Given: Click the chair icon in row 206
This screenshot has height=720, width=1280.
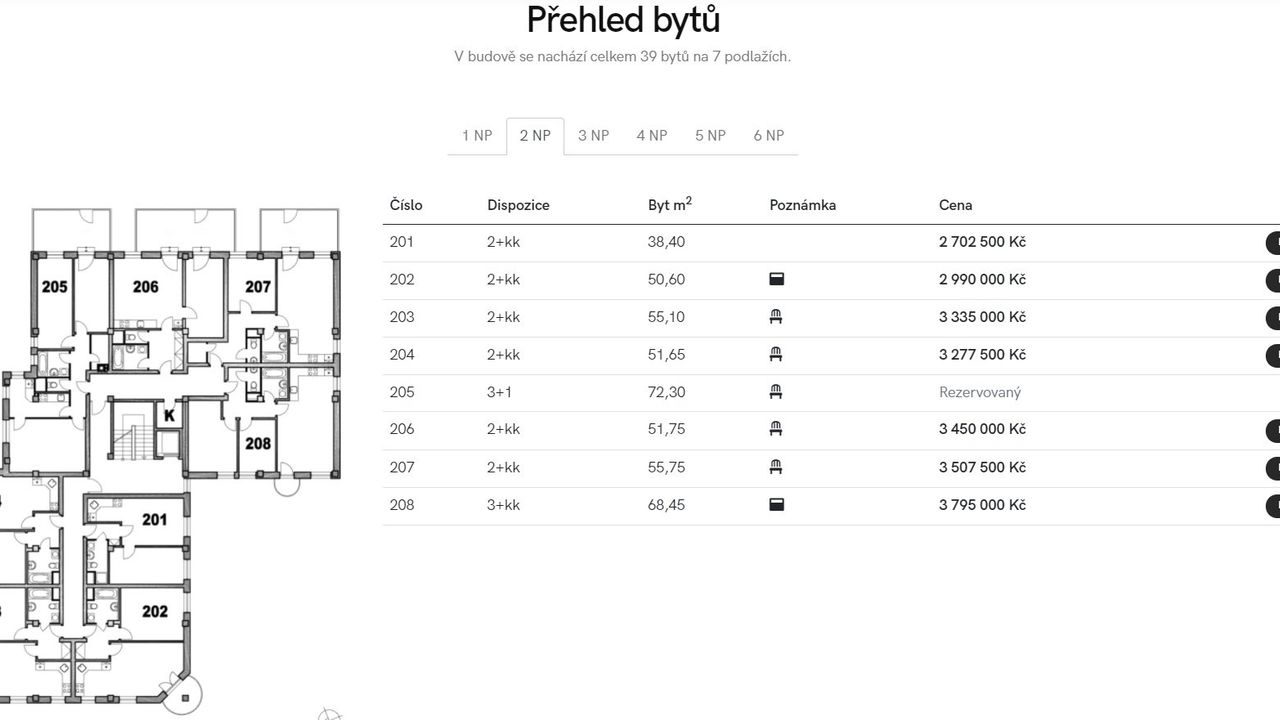Looking at the screenshot, I should pos(776,429).
